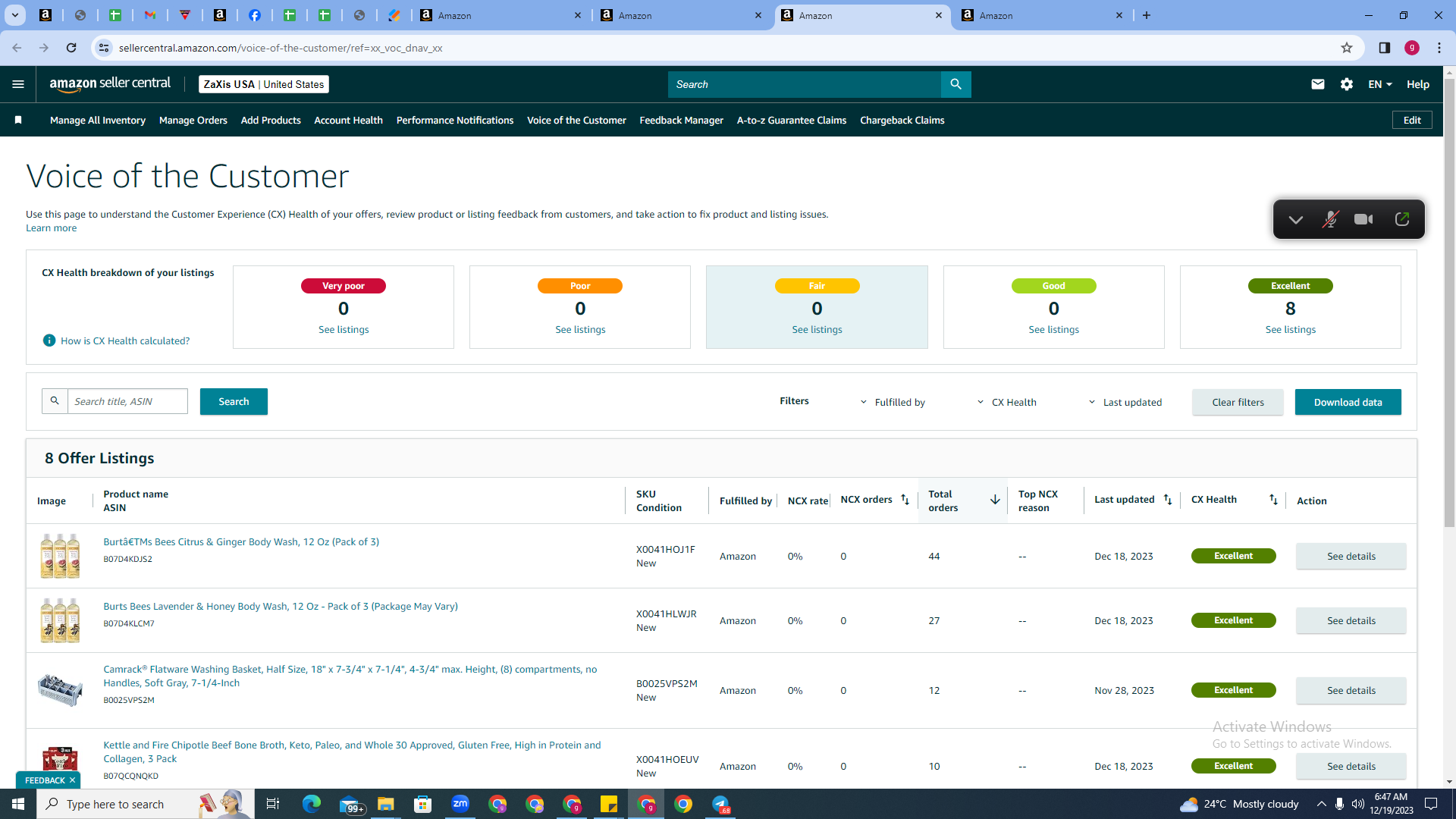This screenshot has height=819, width=1456.
Task: Click the teal Search button beside ASIN field
Action: 234,401
